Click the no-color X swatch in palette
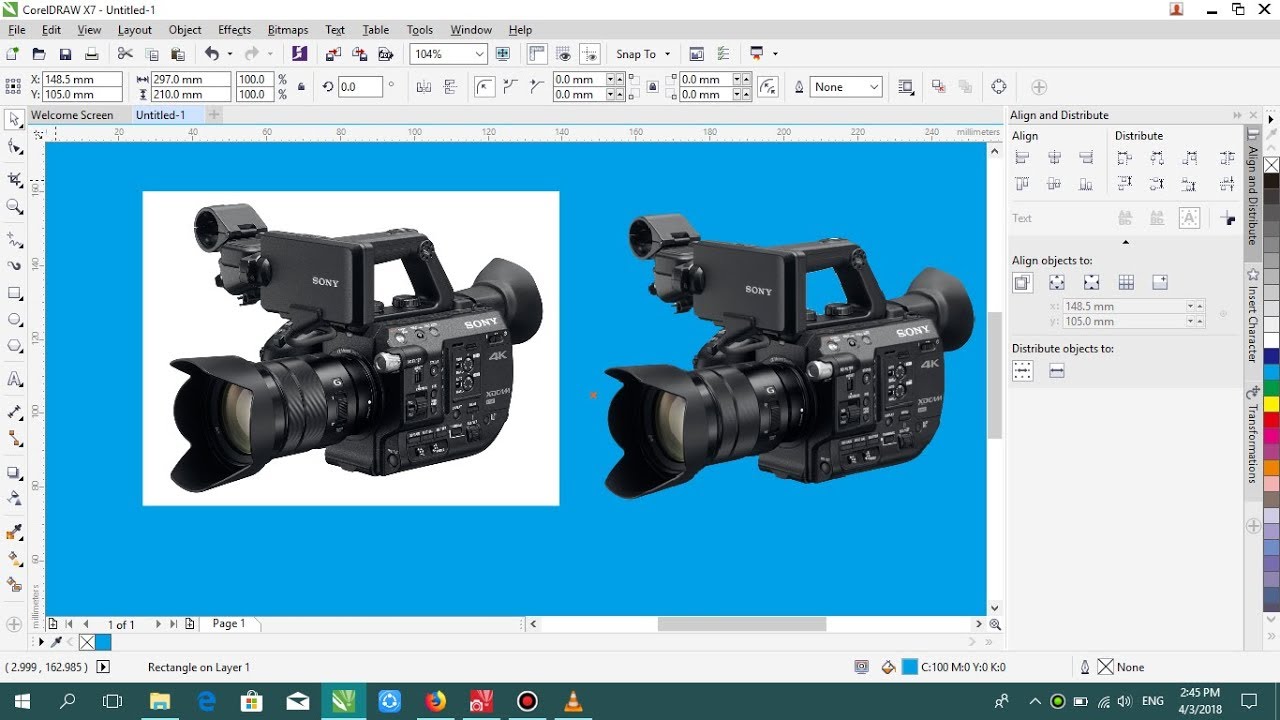The image size is (1280, 720). click(1271, 165)
